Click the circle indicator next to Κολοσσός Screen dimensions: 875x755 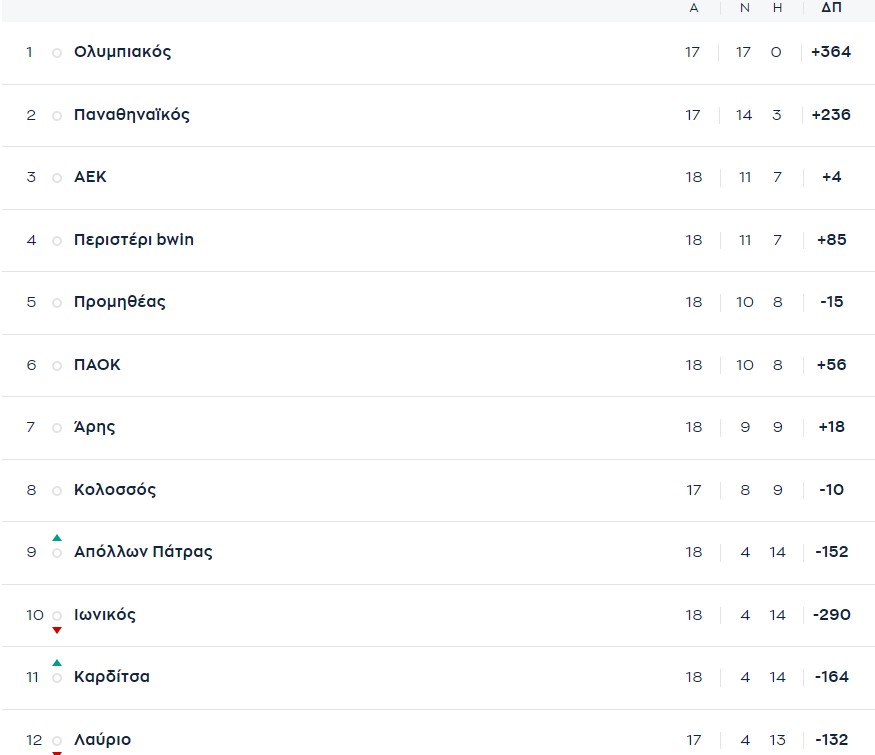tap(57, 491)
